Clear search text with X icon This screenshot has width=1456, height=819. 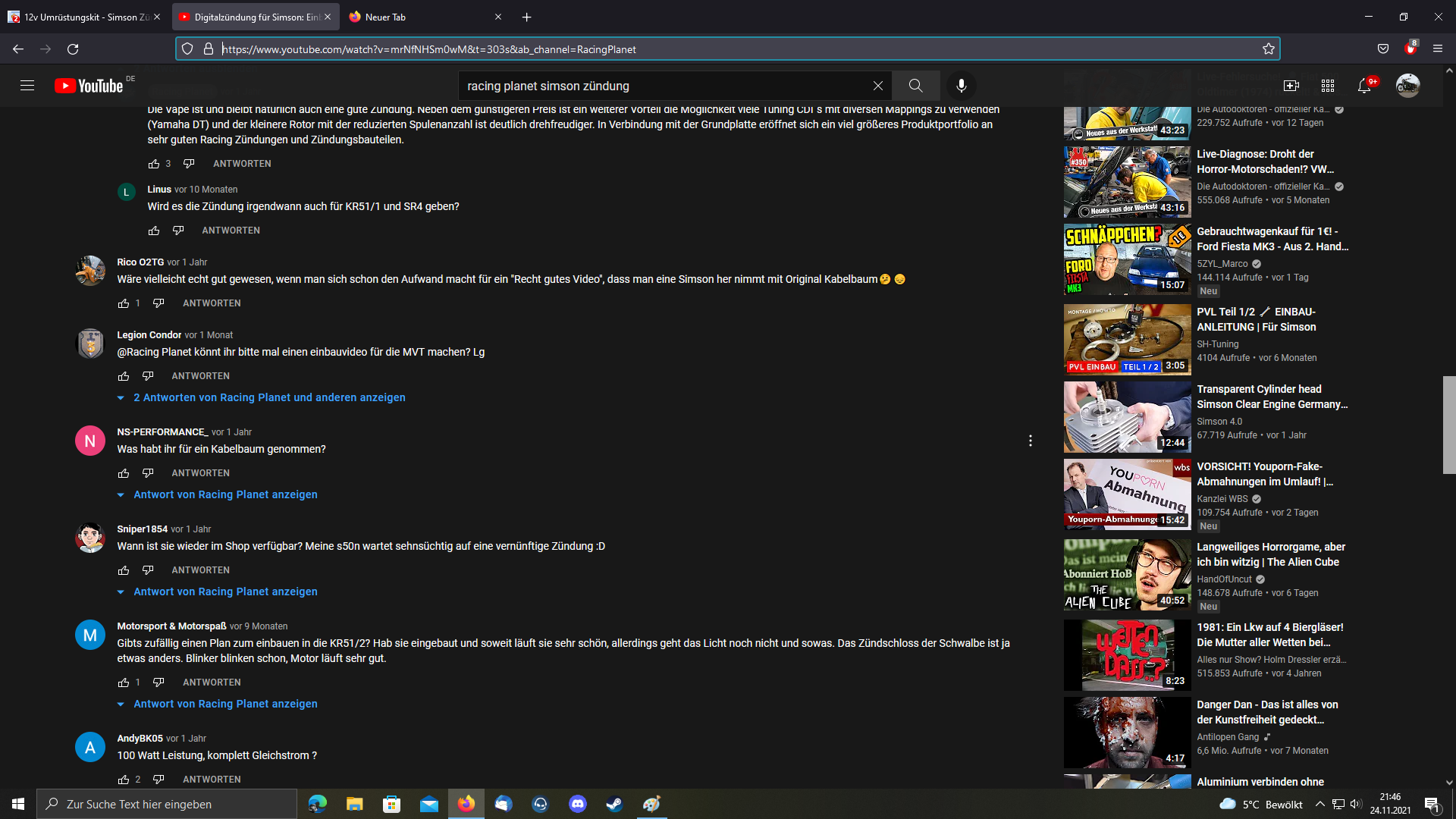tap(877, 86)
